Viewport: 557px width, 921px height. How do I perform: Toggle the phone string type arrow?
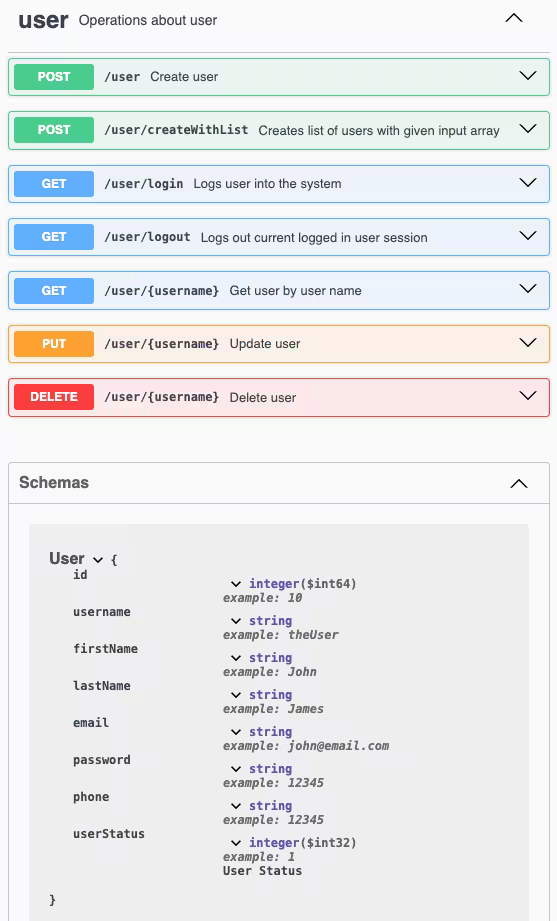pos(236,806)
